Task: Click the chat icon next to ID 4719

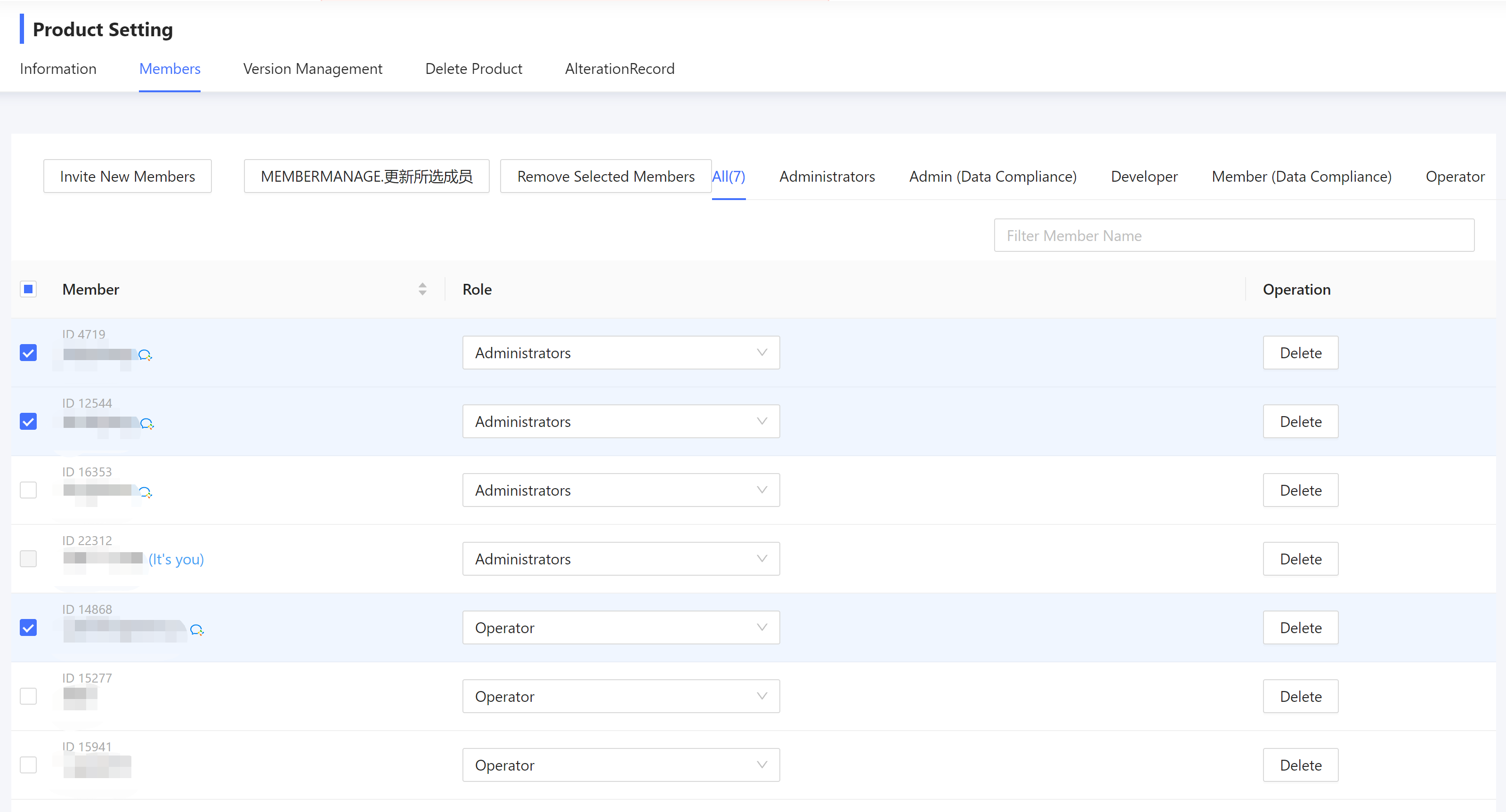Action: pyautogui.click(x=145, y=355)
